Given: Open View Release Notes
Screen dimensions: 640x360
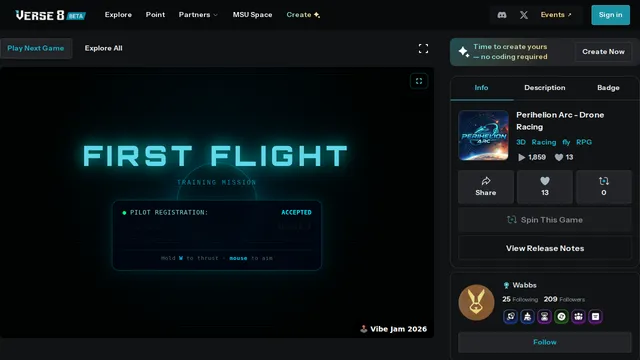Looking at the screenshot, I should pos(545,248).
